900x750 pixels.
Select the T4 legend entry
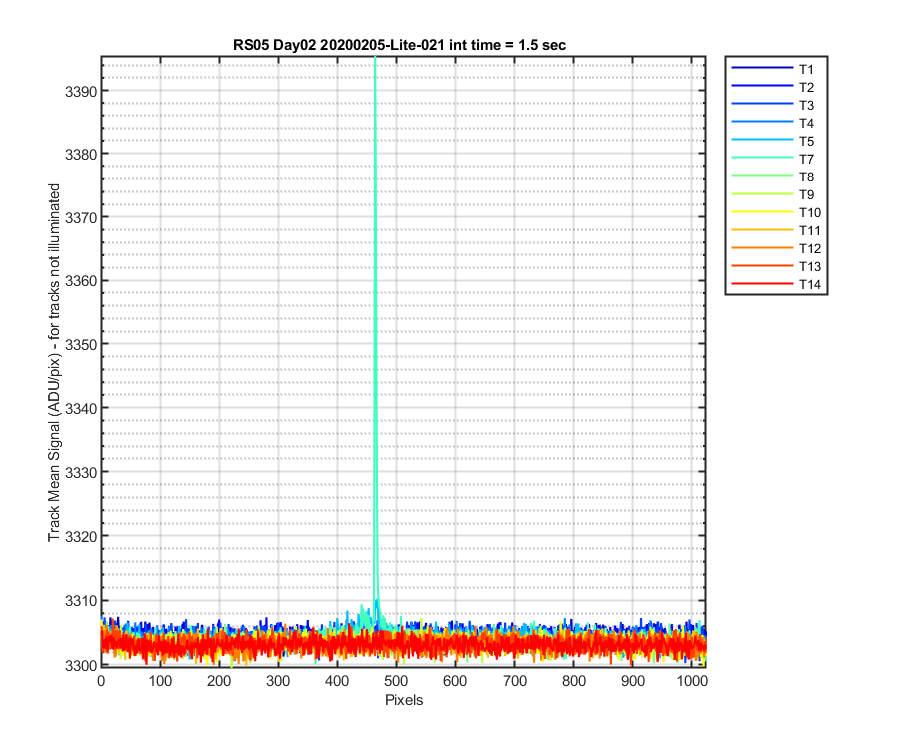[773, 123]
